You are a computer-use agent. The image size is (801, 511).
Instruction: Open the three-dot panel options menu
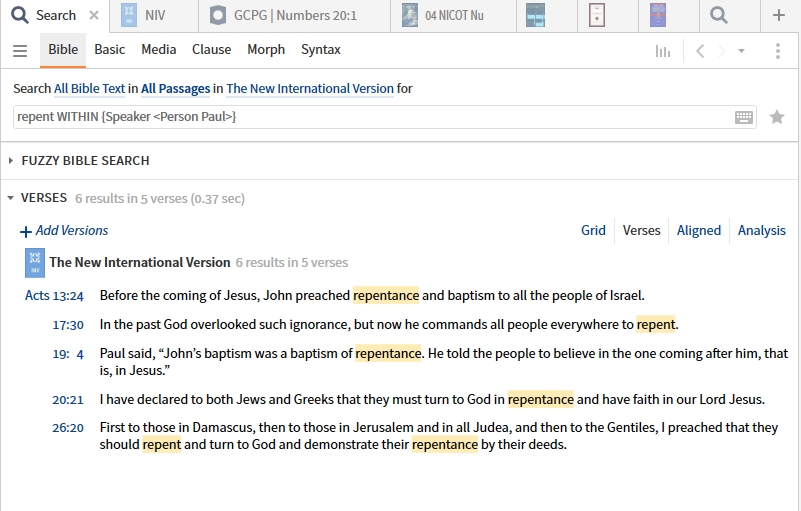point(778,51)
